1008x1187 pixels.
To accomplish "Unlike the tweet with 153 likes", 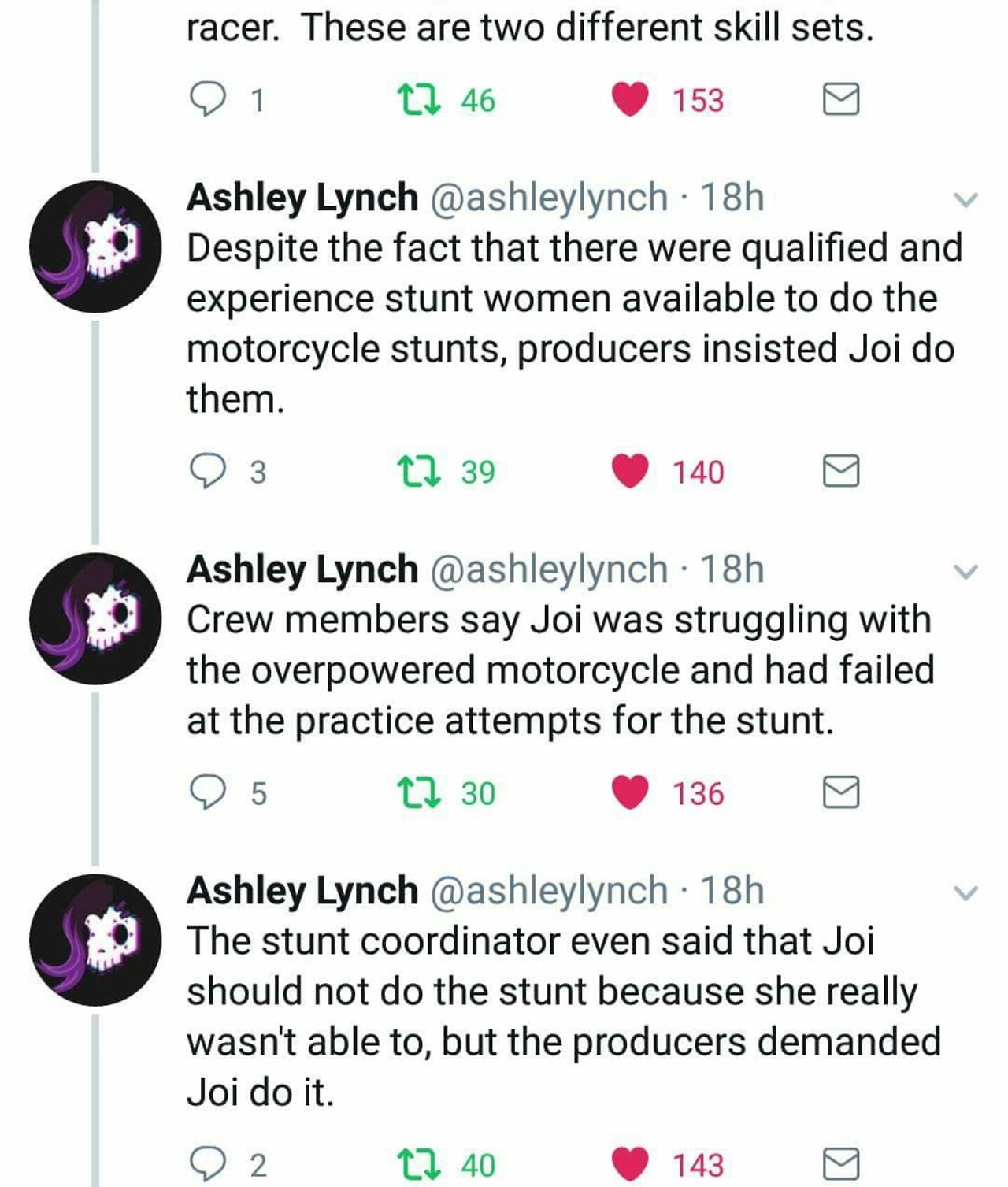I will (630, 100).
